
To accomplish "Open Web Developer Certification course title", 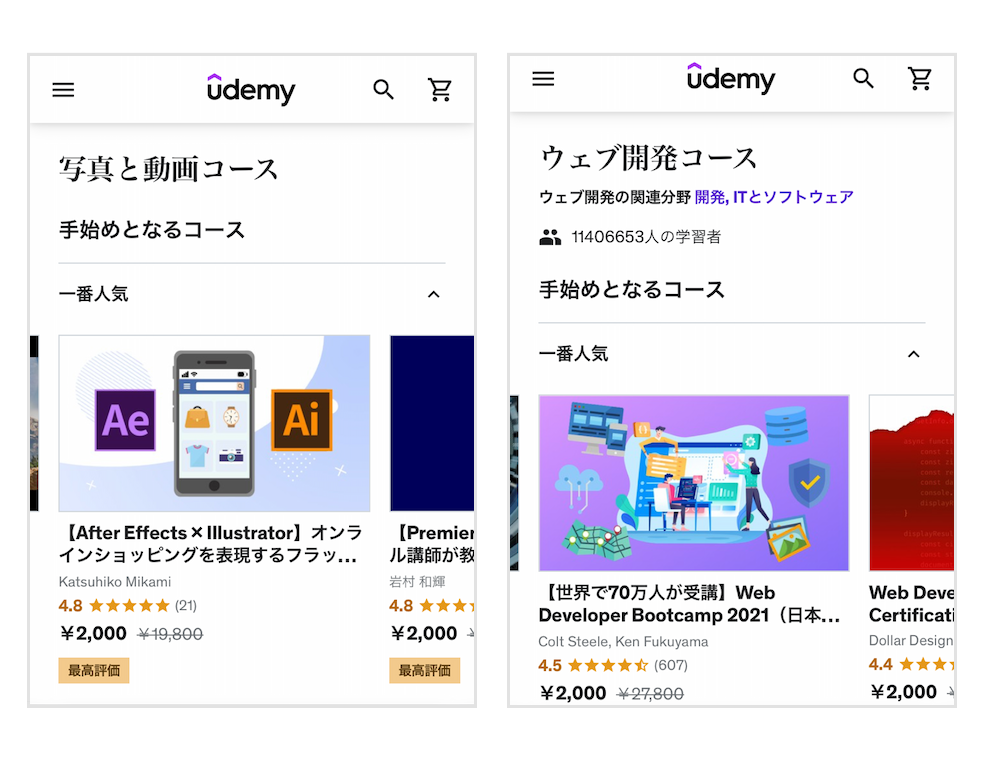I will click(911, 604).
